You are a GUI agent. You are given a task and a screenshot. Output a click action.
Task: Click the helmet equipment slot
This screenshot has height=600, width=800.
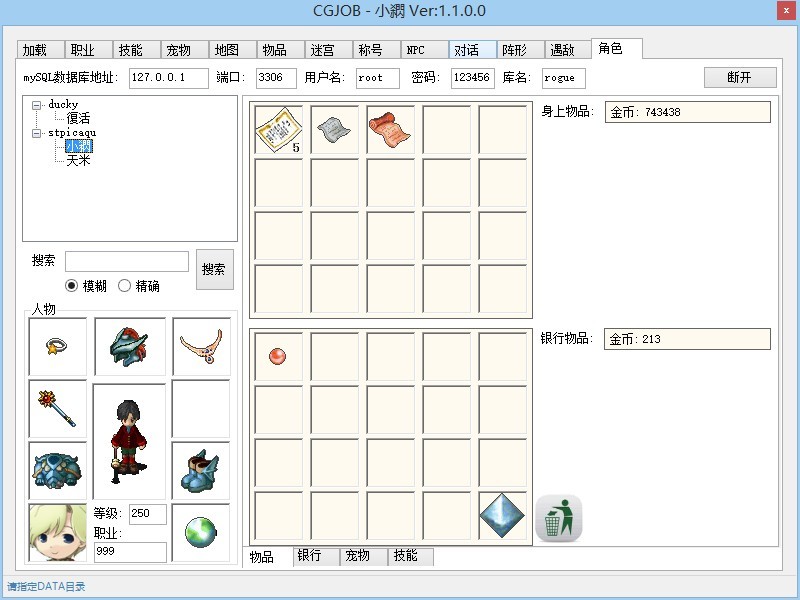point(129,346)
